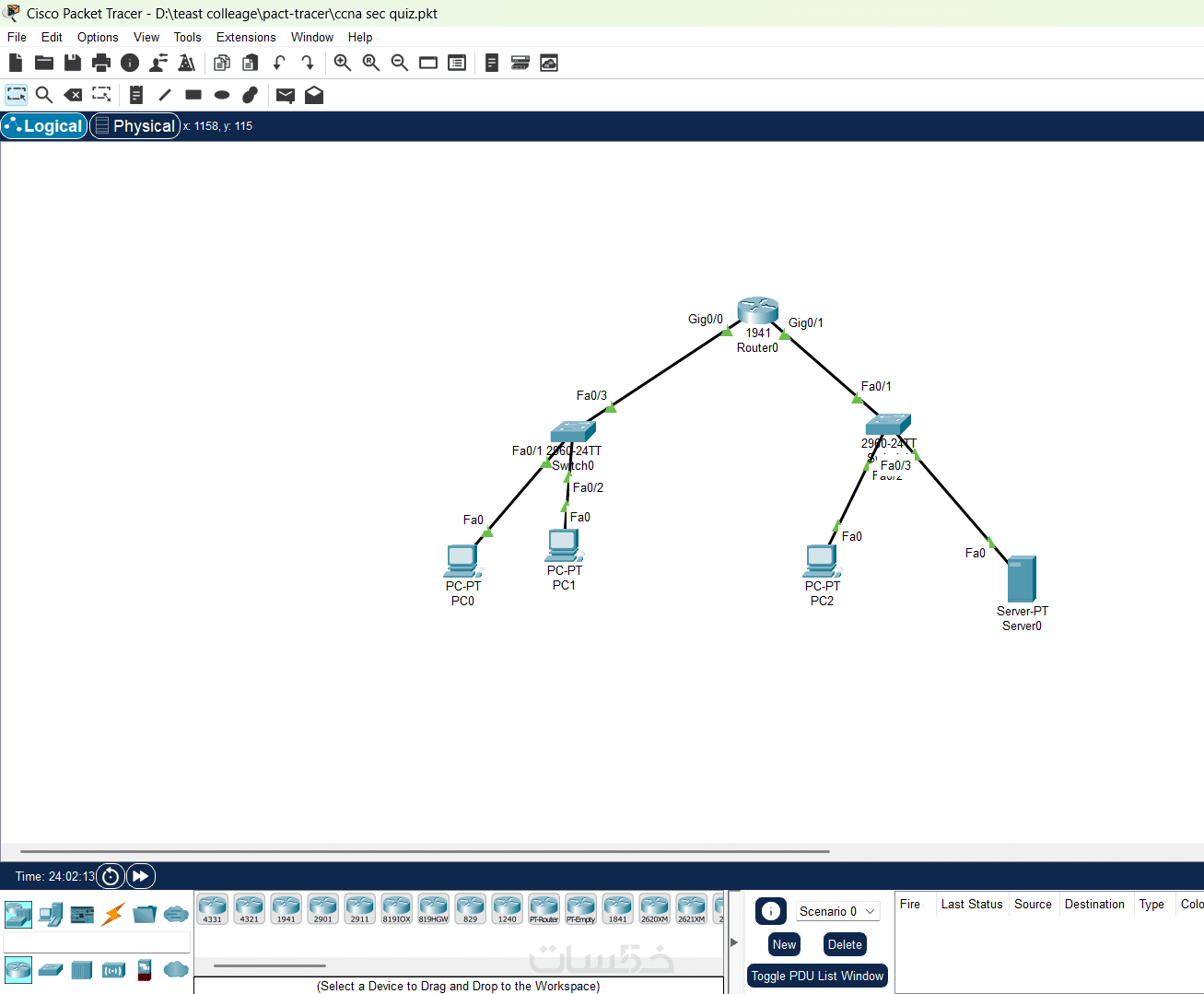Click the Paste icon in toolbar
This screenshot has width=1204, height=994.
coord(251,63)
